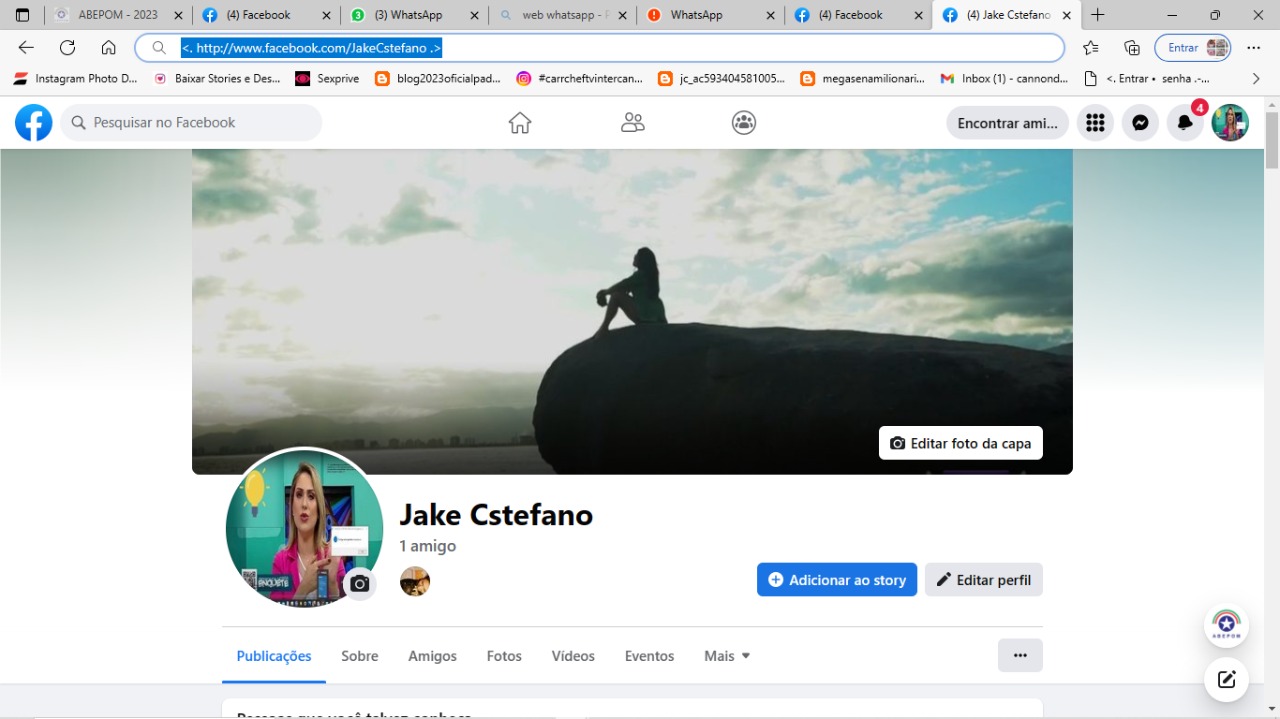Open profile options three-dot button
This screenshot has height=719, width=1280.
click(x=1020, y=656)
